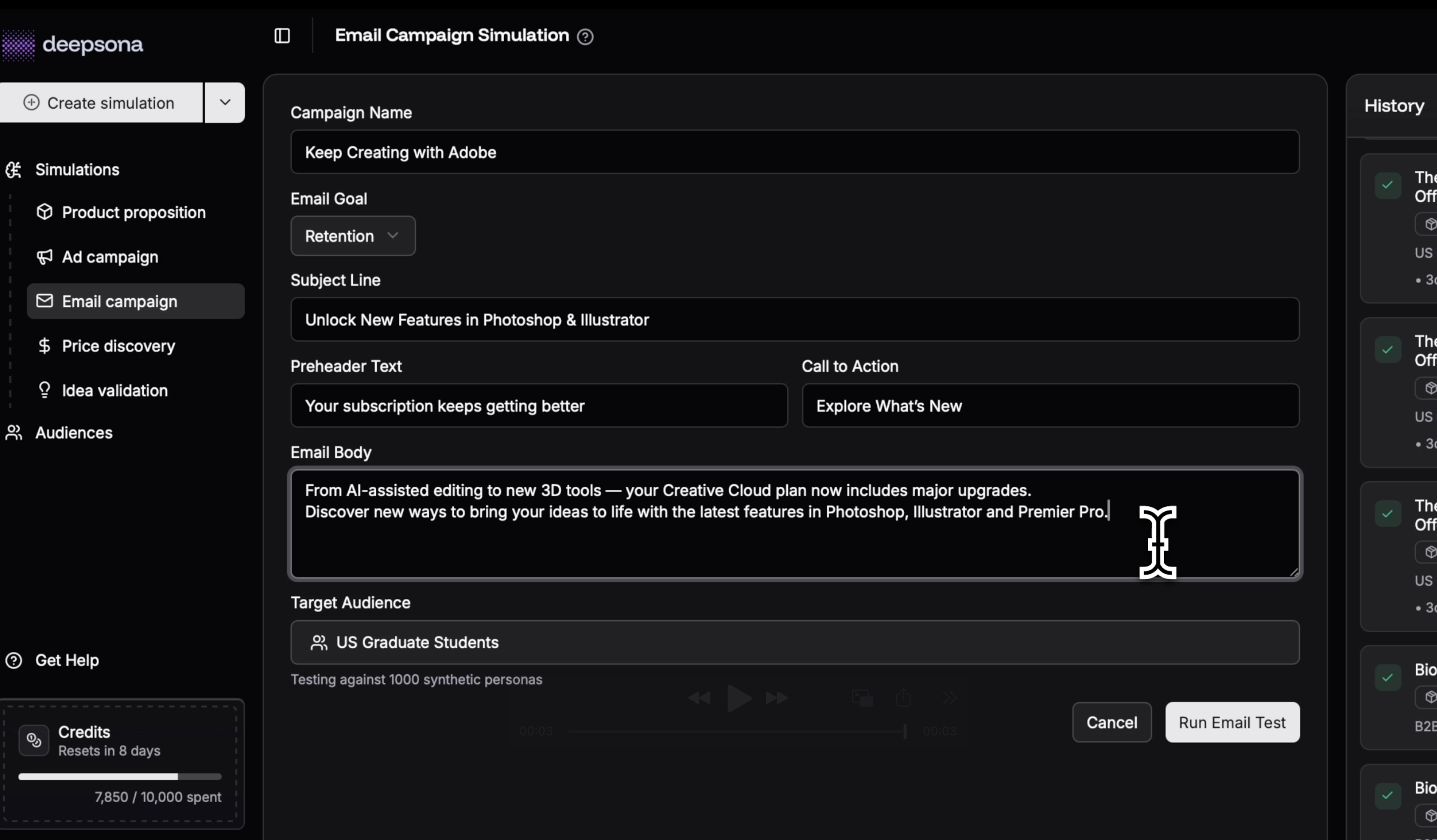Open the Email Goal Retention dropdown
Screen dimensions: 1437x840
352,236
